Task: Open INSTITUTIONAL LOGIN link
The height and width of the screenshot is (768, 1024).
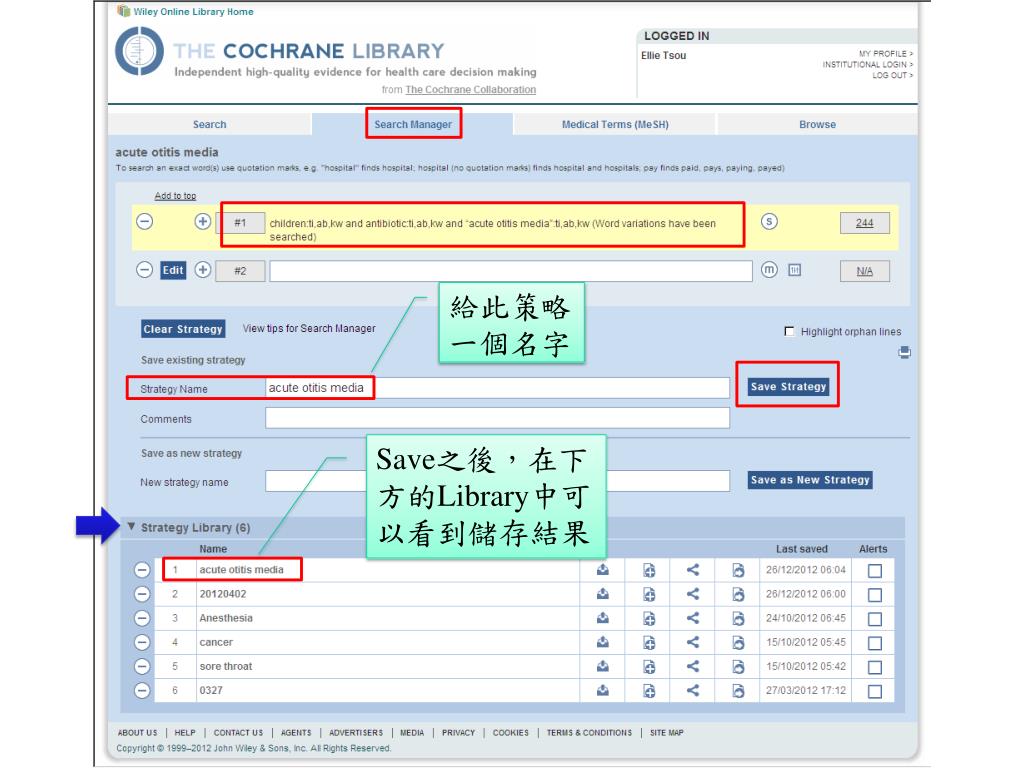Action: [868, 65]
